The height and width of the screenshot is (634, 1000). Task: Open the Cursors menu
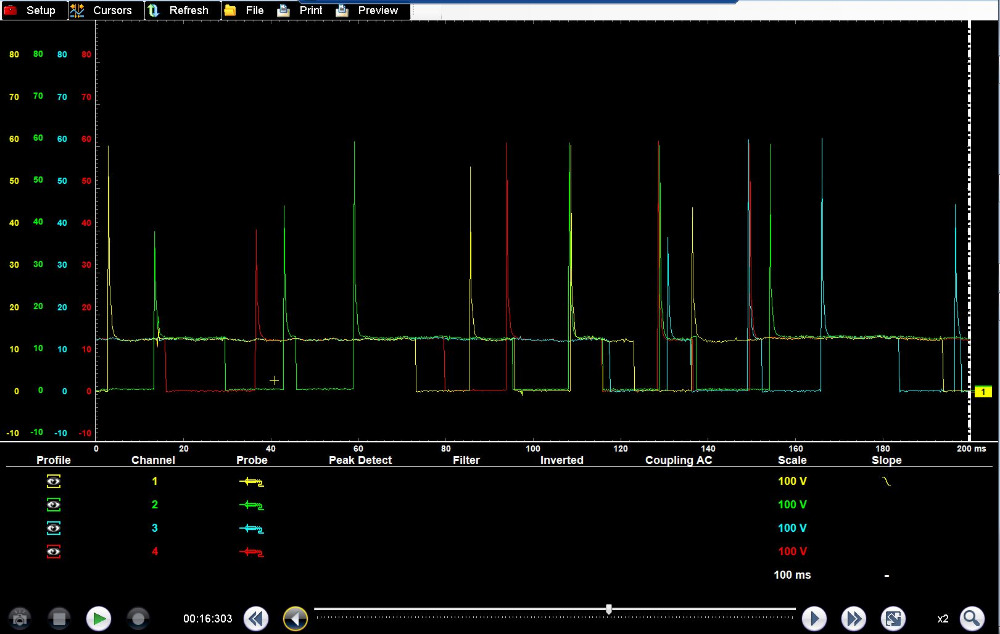pos(104,10)
